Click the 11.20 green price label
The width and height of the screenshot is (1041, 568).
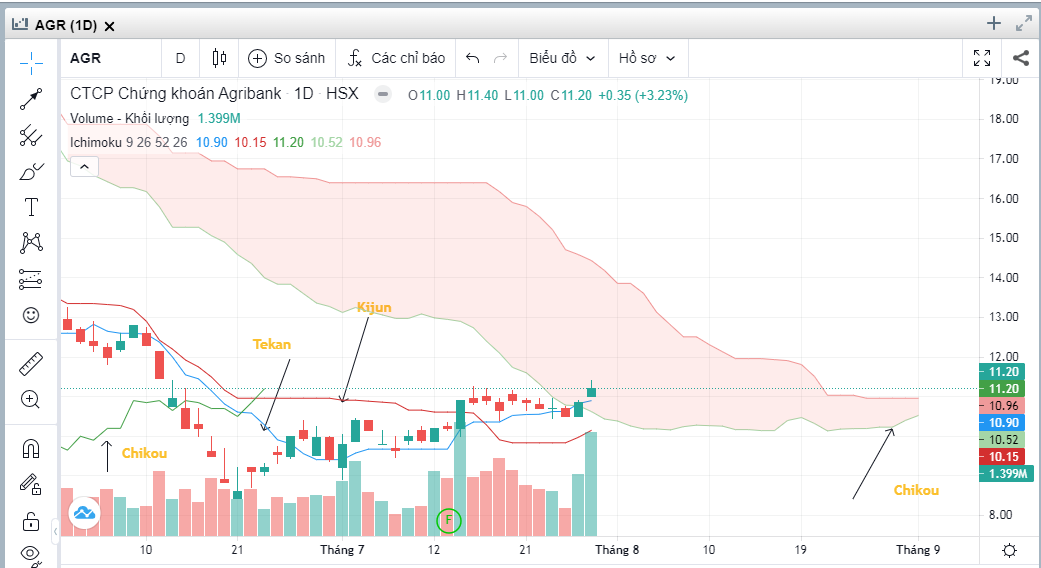(x=1003, y=389)
